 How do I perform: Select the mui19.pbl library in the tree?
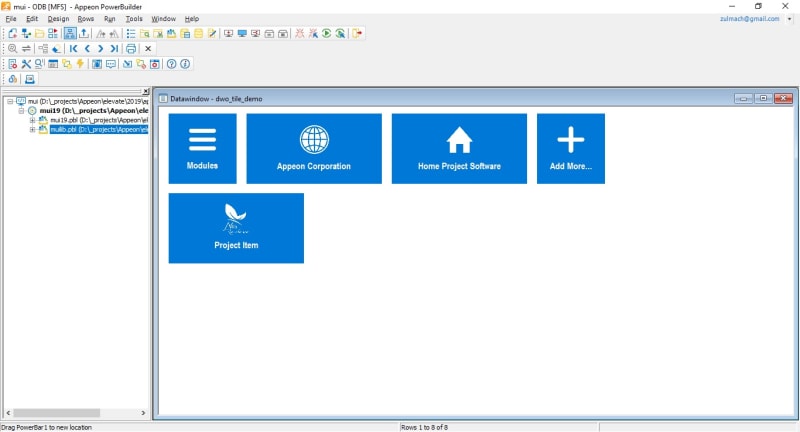pos(99,120)
